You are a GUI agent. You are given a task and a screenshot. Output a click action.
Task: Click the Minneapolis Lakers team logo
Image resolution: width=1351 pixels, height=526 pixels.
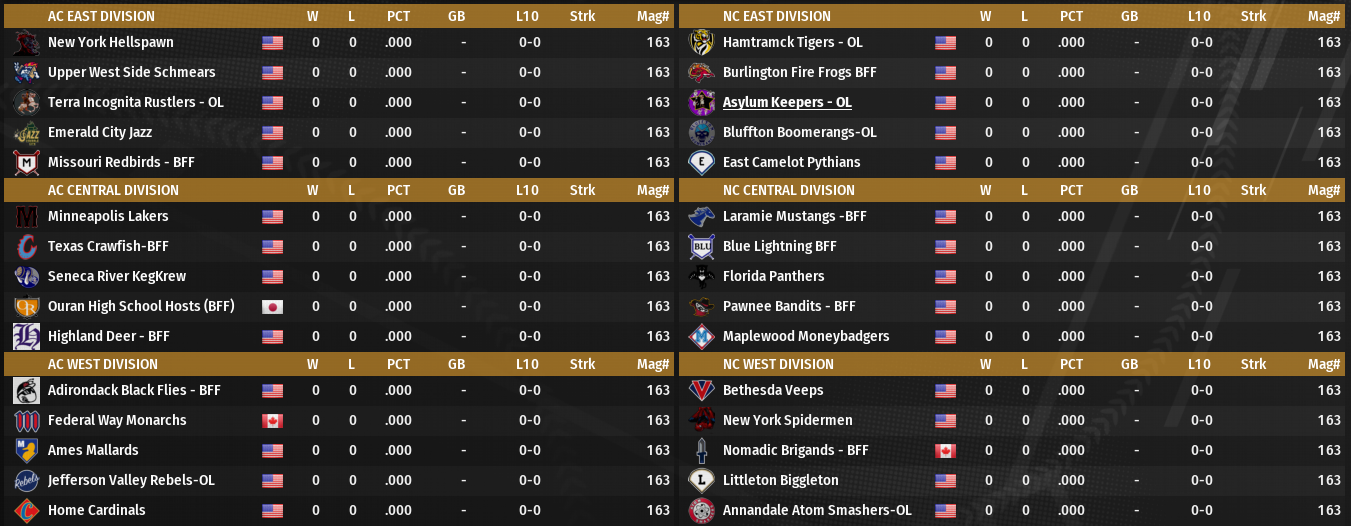26,217
